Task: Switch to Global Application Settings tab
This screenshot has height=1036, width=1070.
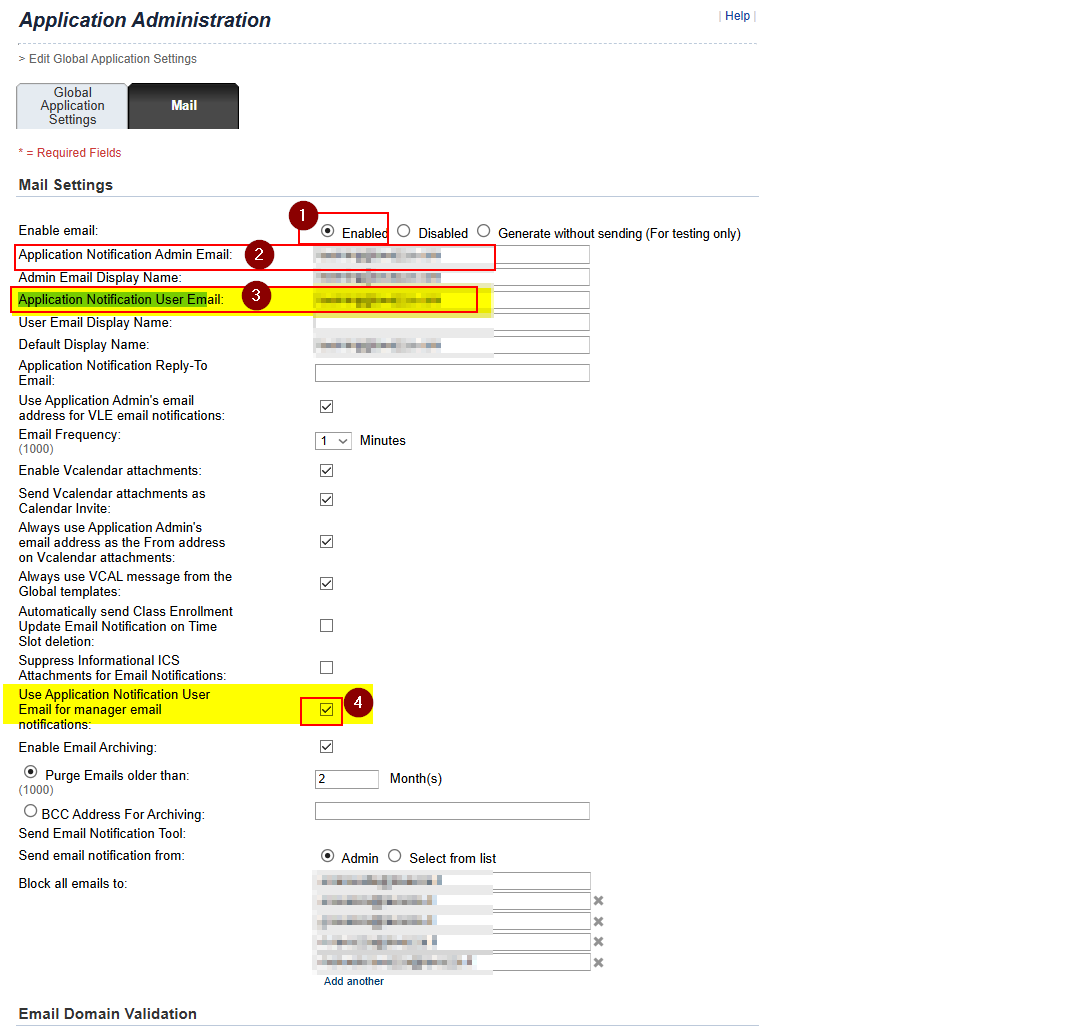Action: (73, 106)
